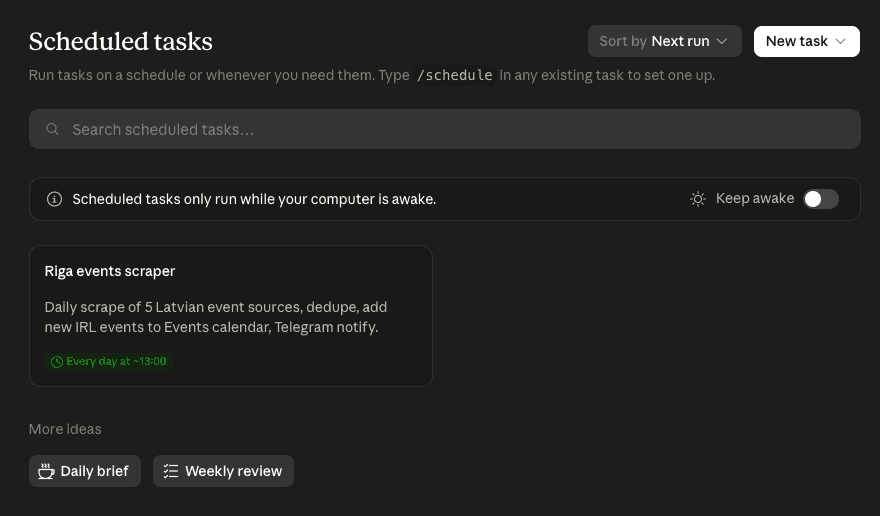Click the Riga events scraper title
This screenshot has height=516, width=880.
click(x=110, y=271)
